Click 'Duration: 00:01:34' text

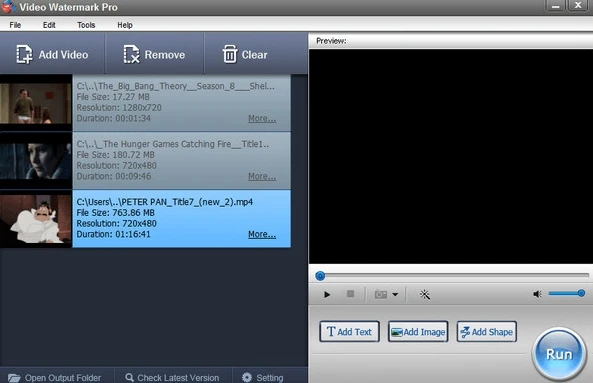[x=113, y=118]
